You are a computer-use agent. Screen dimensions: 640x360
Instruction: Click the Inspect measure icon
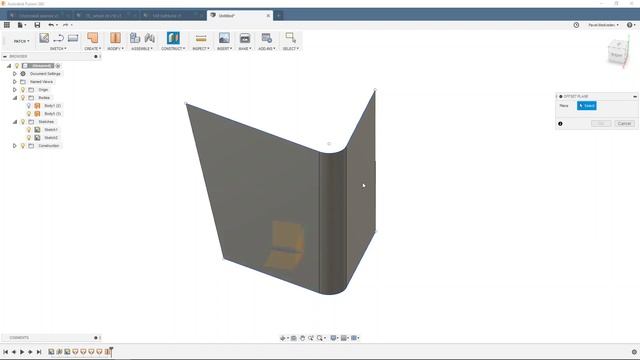(201, 38)
